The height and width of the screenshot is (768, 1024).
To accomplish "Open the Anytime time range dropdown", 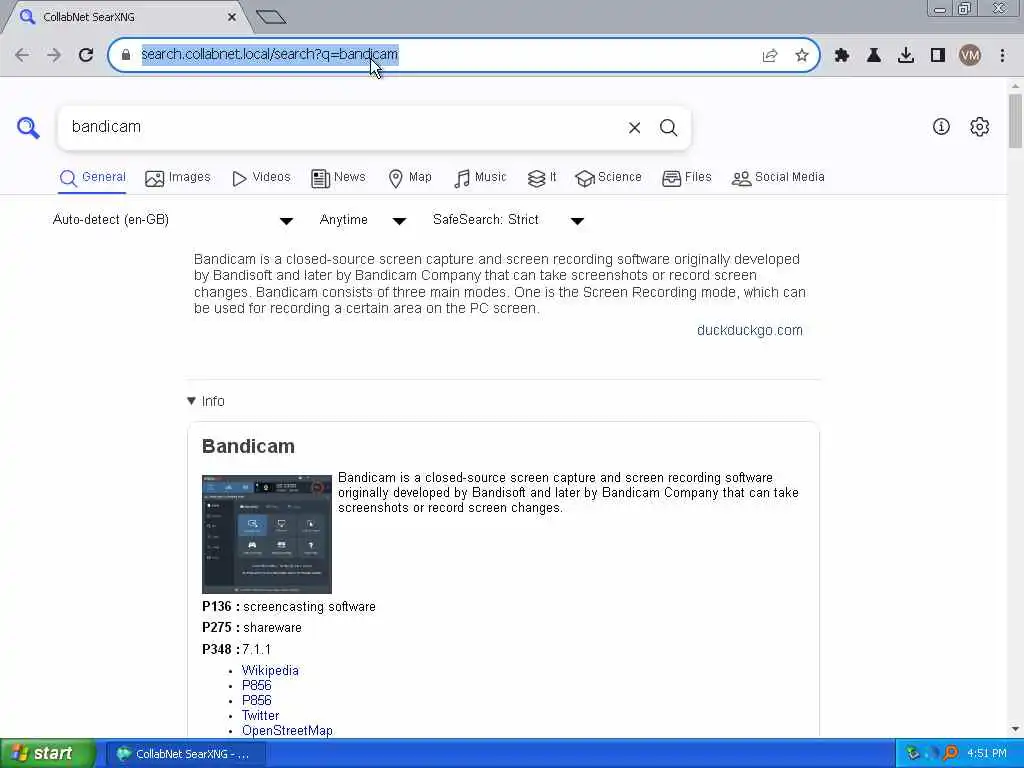I will pyautogui.click(x=363, y=220).
